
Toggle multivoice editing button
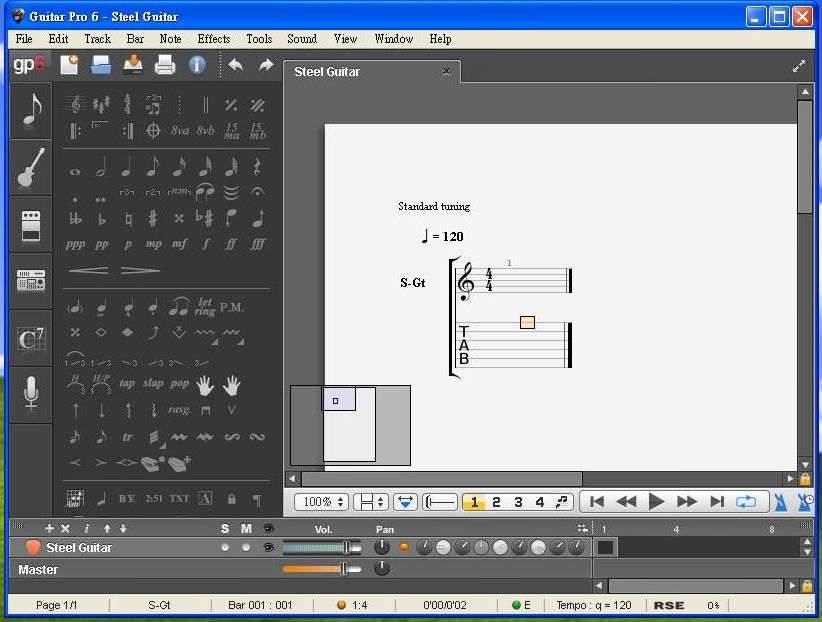point(562,502)
